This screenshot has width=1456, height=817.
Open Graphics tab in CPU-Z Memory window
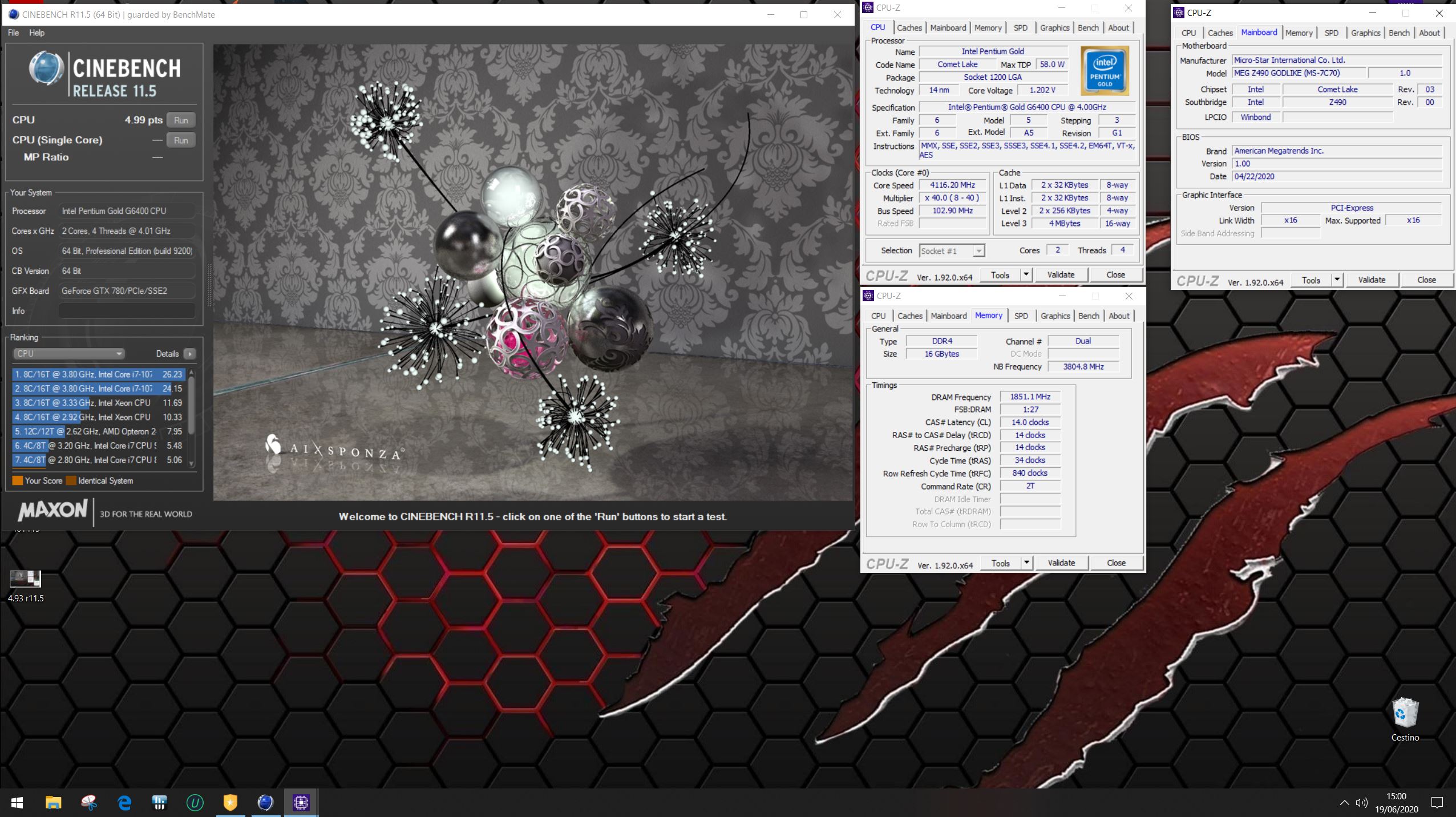click(1055, 316)
